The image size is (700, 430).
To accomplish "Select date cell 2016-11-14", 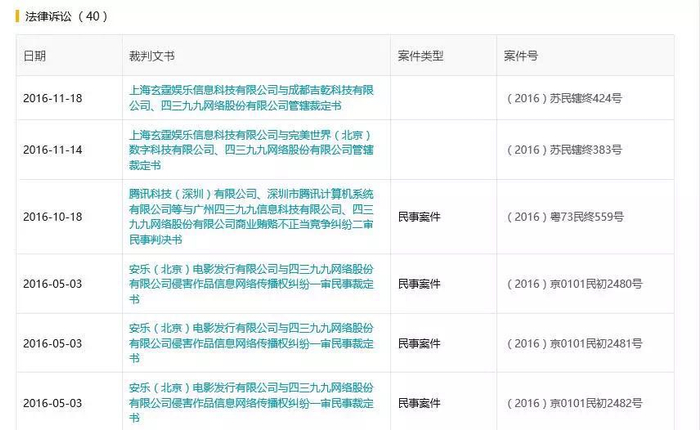I will pyautogui.click(x=53, y=150).
